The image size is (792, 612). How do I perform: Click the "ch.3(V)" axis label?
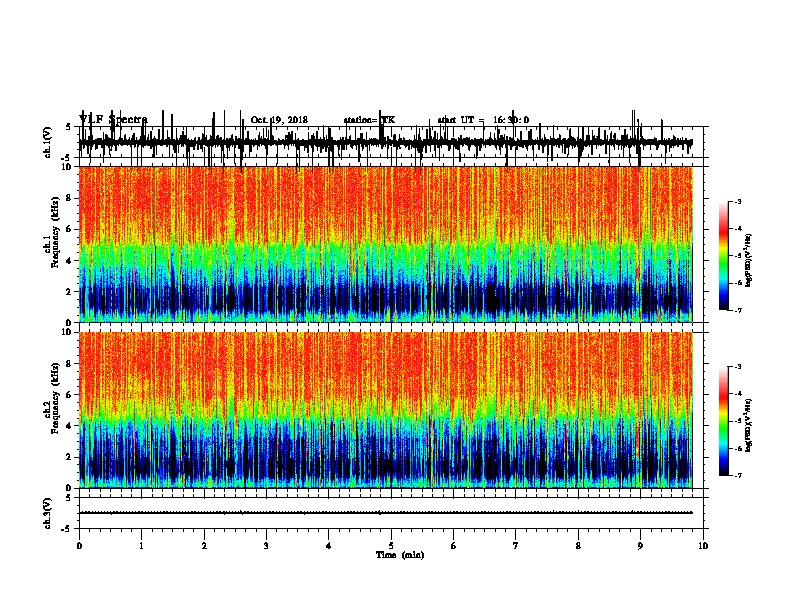48,513
